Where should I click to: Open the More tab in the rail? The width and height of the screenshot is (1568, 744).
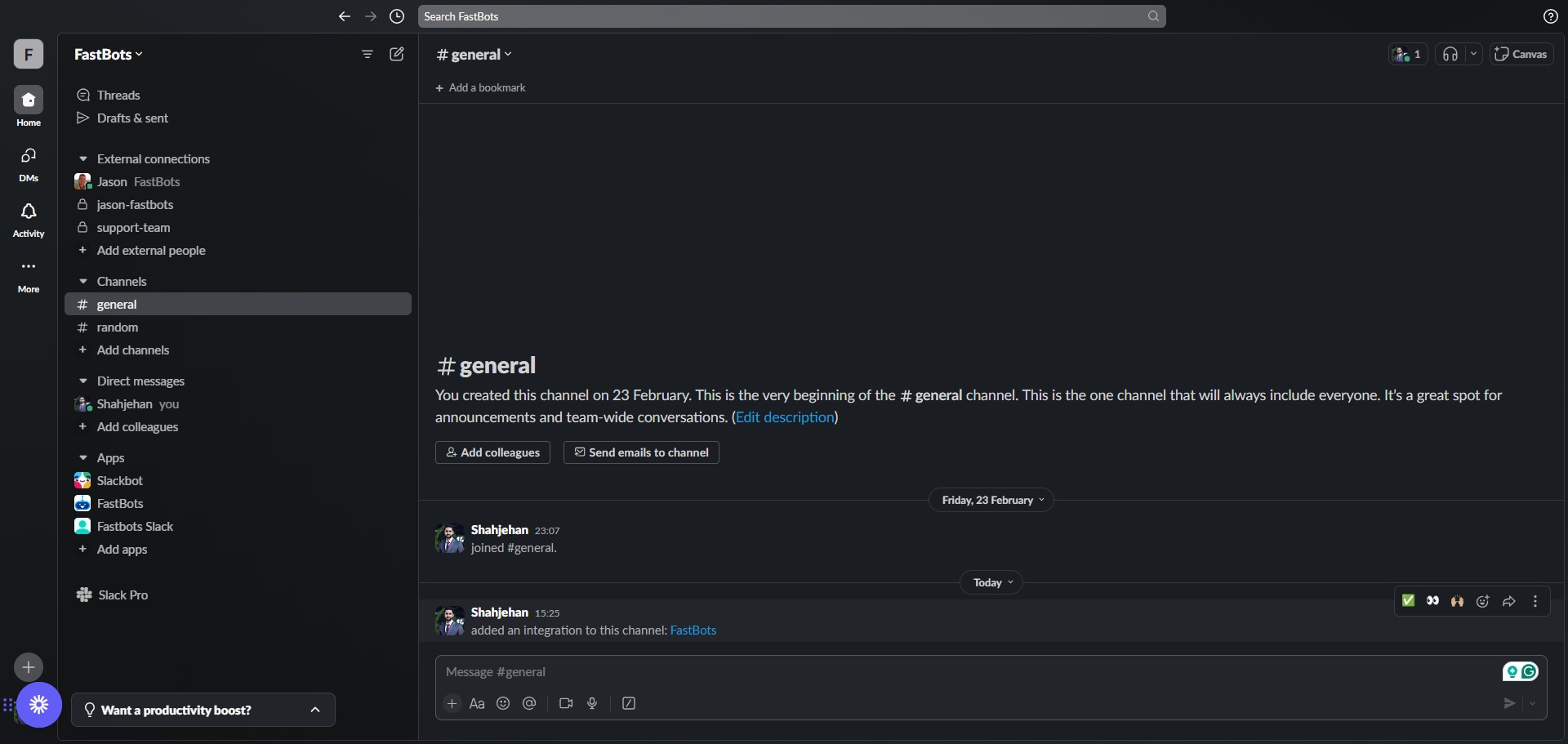29,276
